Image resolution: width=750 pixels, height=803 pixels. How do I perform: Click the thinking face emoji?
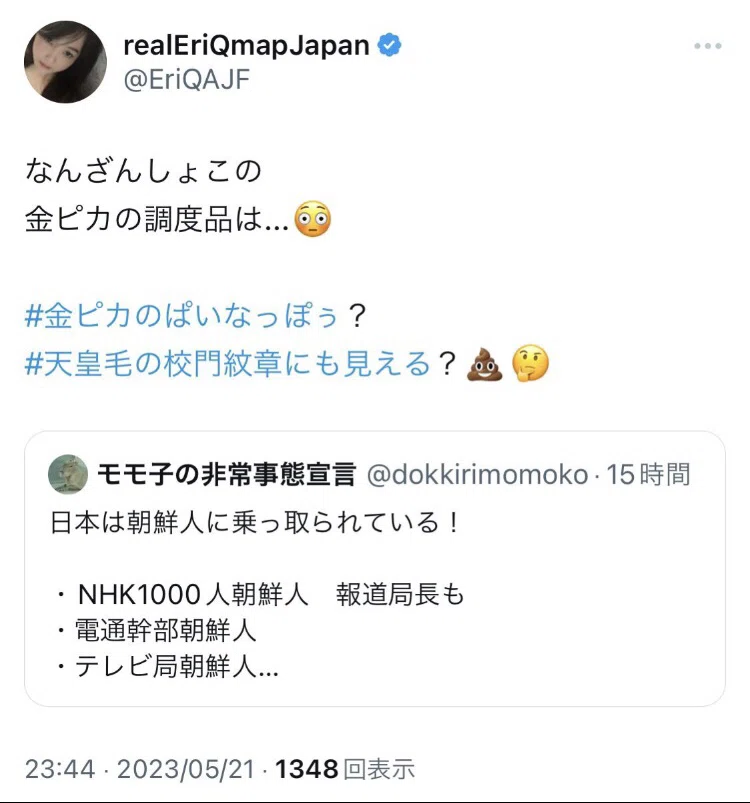(530, 364)
